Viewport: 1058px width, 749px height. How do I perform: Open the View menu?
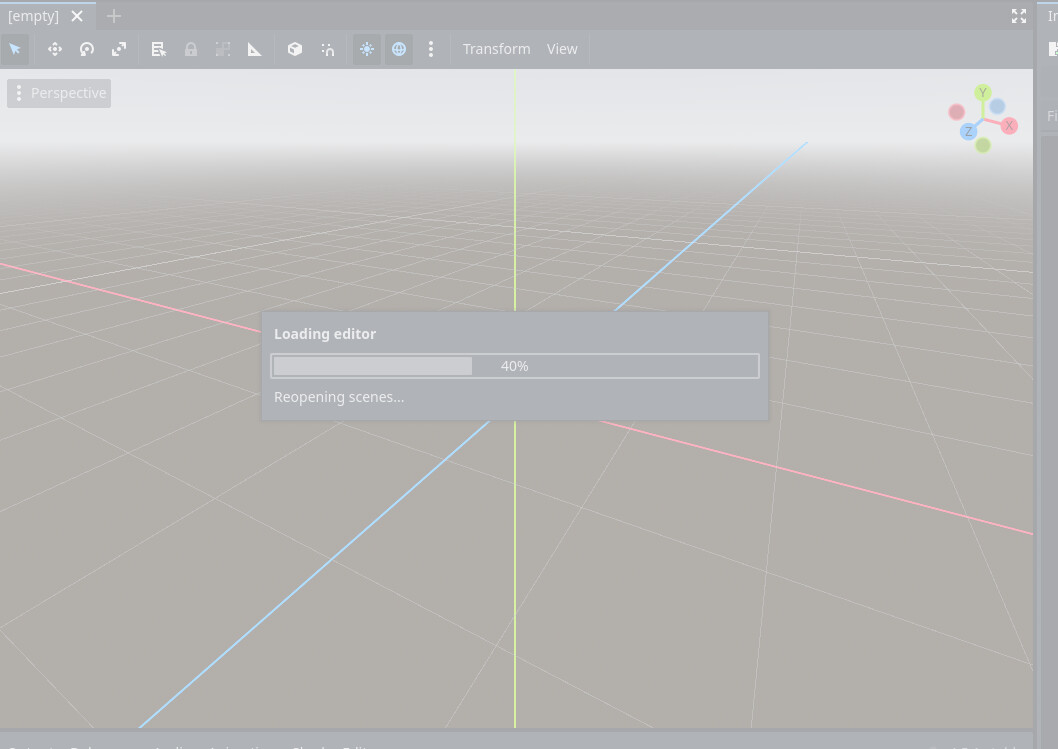[x=562, y=49]
